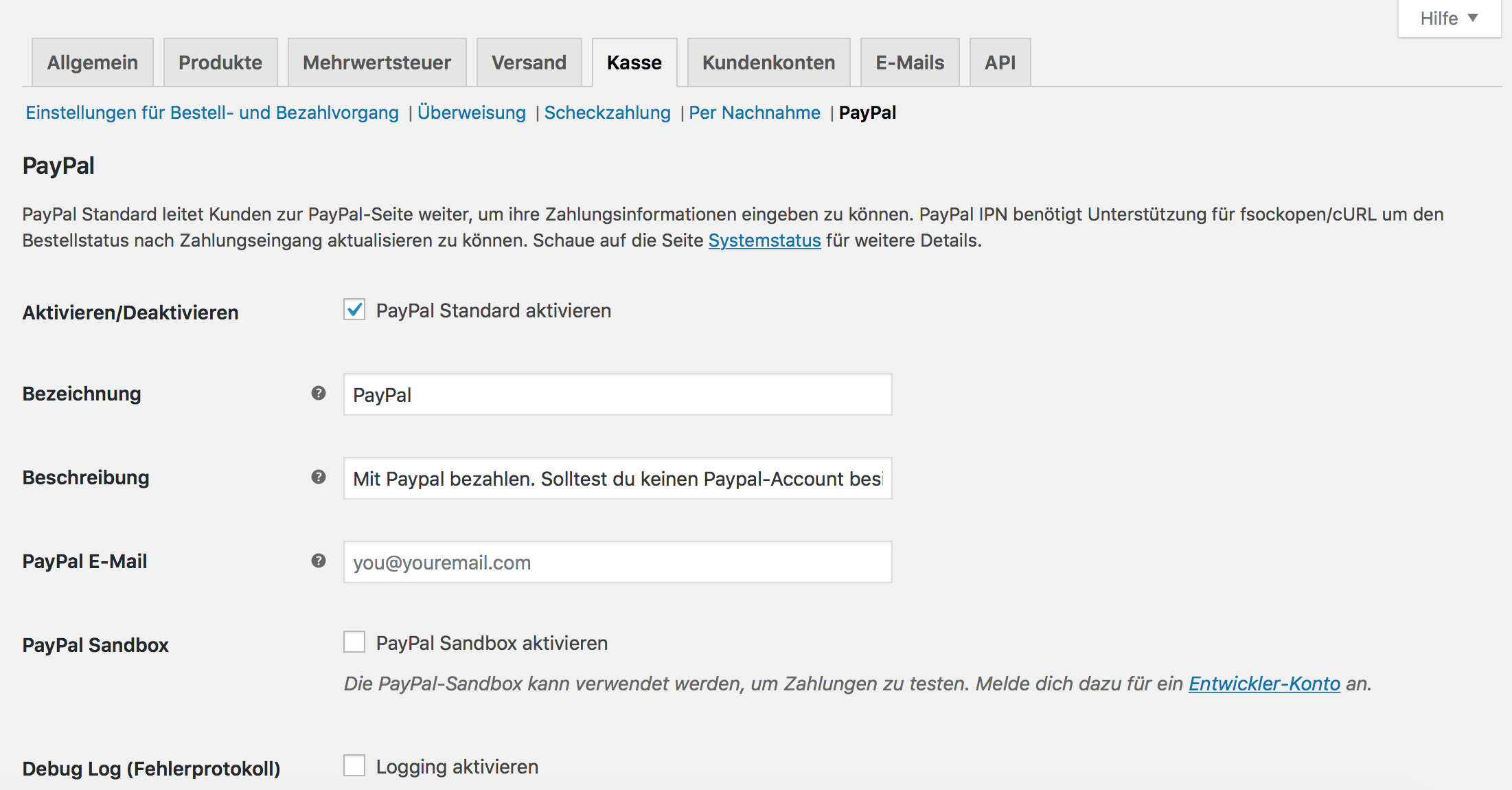
Task: Switch to the Allgemein tab
Action: coord(93,63)
